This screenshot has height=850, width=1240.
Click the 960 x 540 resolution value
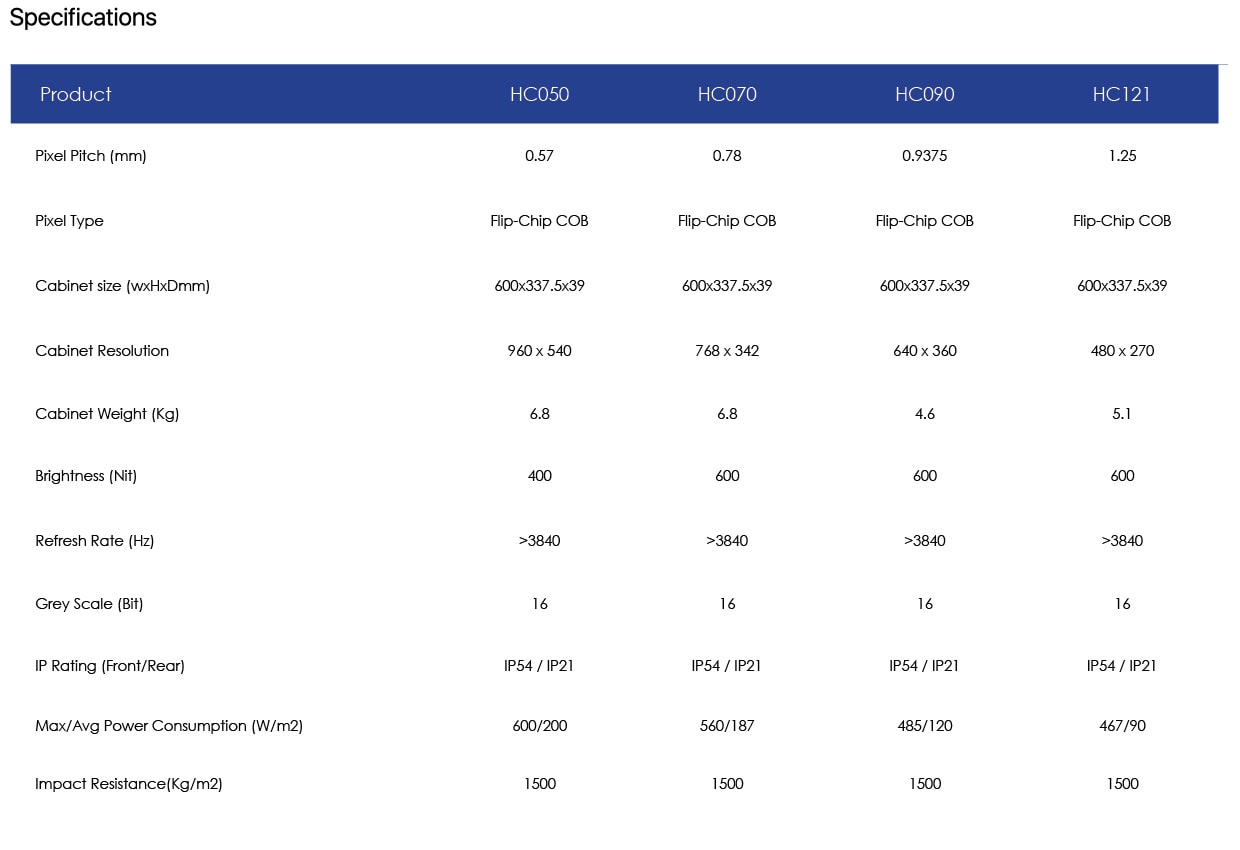click(539, 351)
